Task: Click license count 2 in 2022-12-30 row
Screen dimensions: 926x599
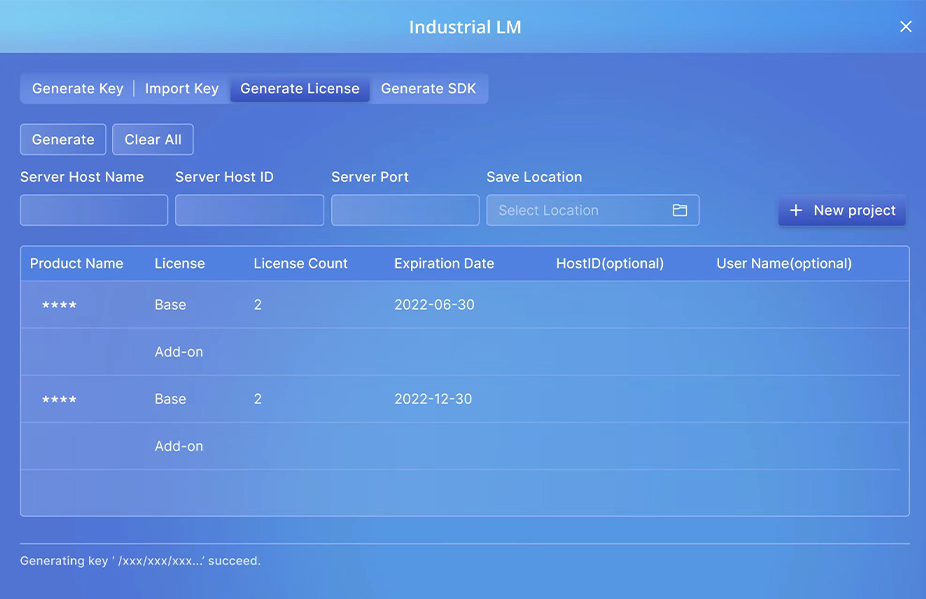Action: [257, 399]
